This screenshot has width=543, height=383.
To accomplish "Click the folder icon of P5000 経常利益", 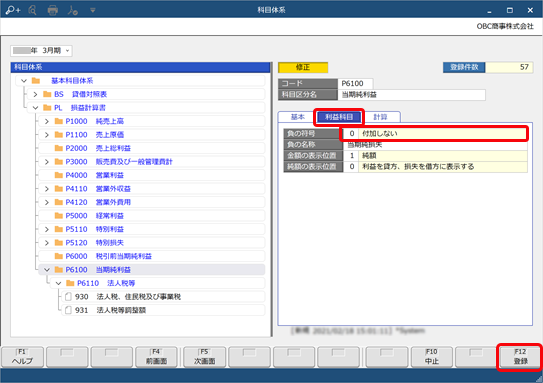I will click(x=59, y=216).
